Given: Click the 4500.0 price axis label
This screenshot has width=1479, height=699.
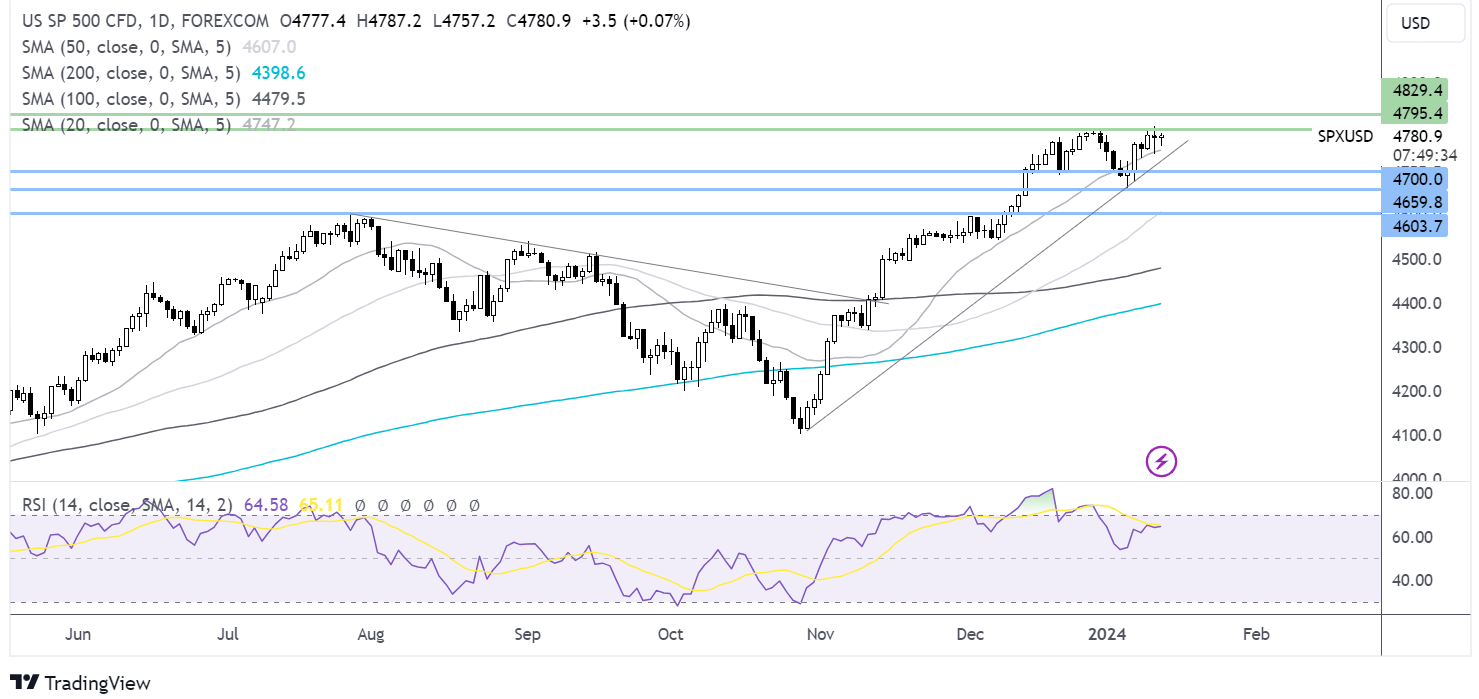Looking at the screenshot, I should click(1415, 260).
